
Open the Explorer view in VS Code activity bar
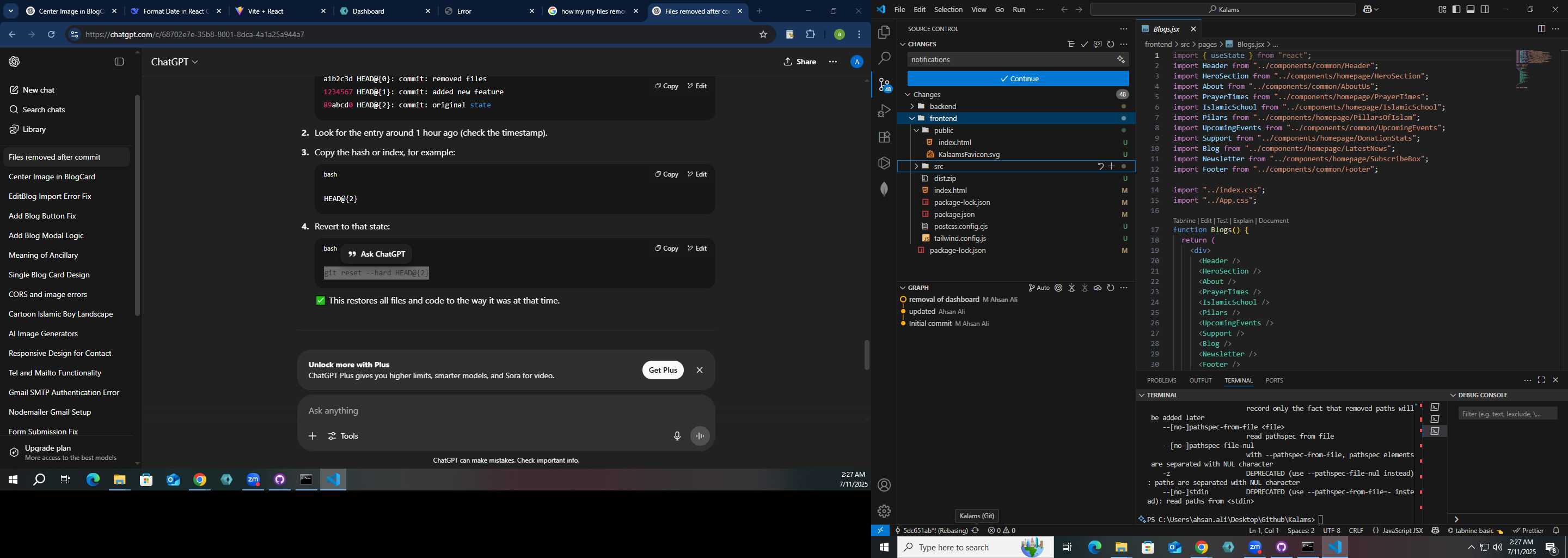pos(884,32)
